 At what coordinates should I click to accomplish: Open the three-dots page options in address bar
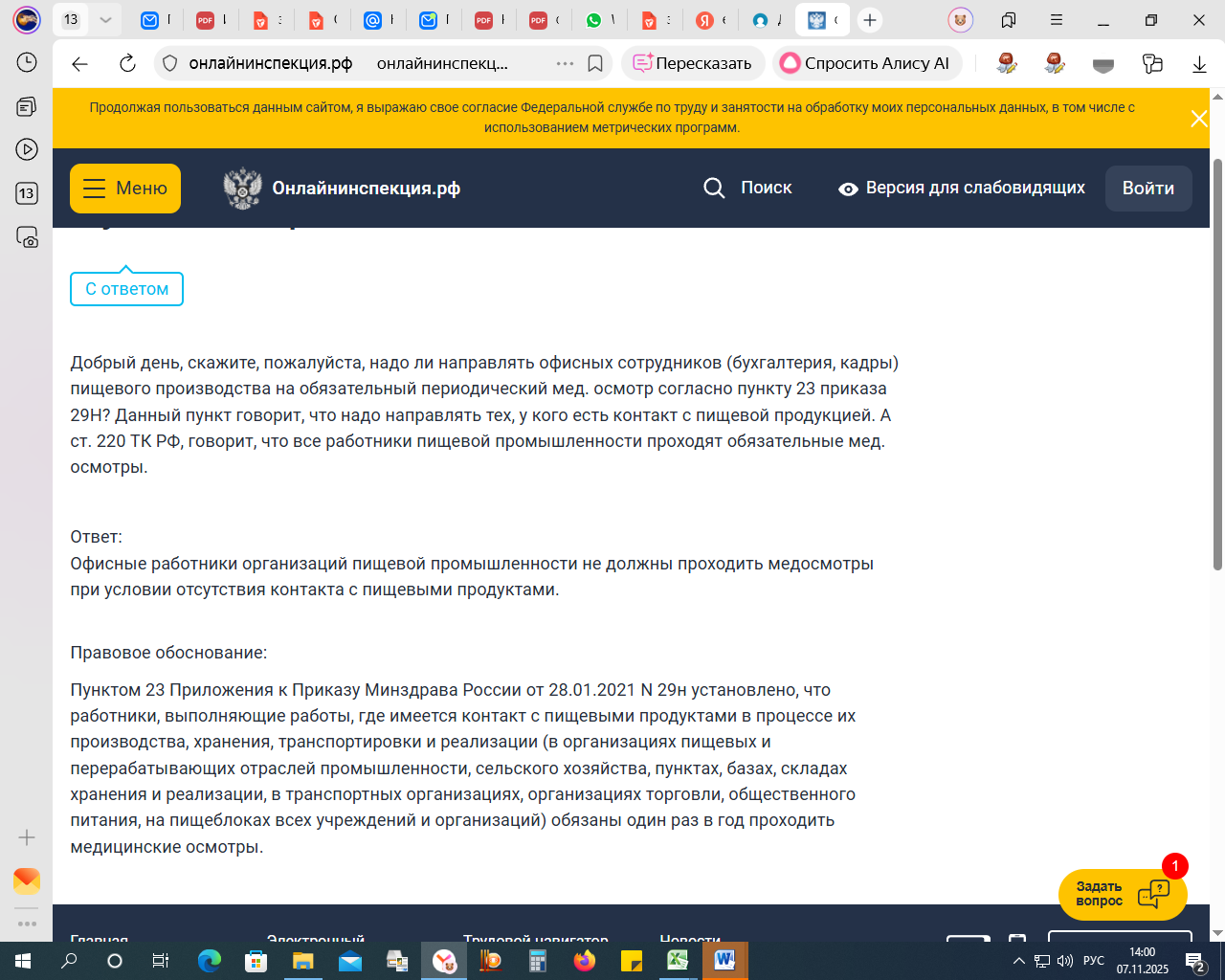click(565, 64)
